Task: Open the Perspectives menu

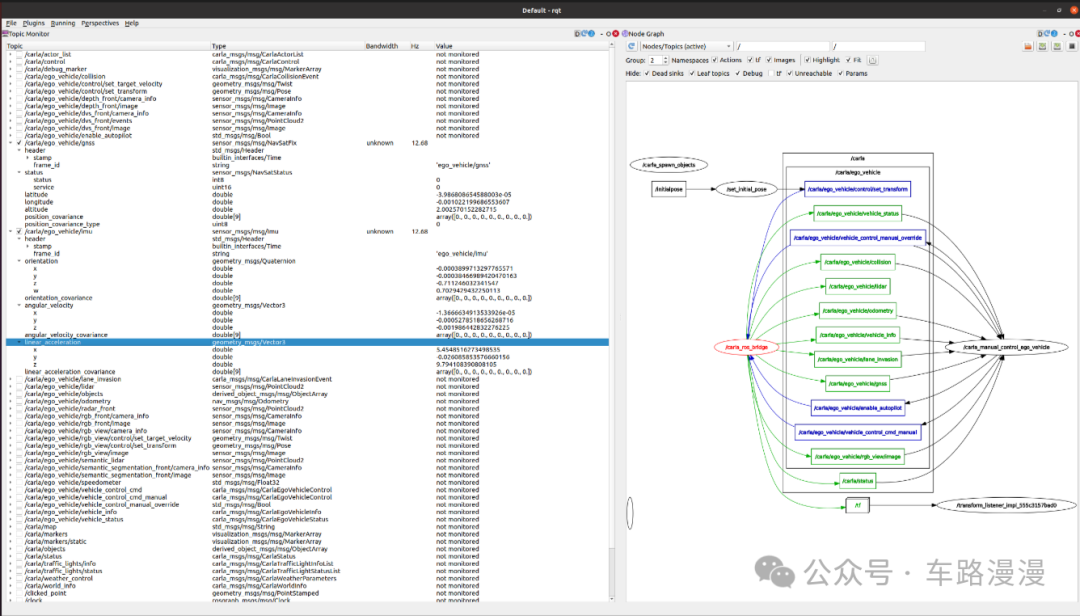Action: click(x=100, y=22)
